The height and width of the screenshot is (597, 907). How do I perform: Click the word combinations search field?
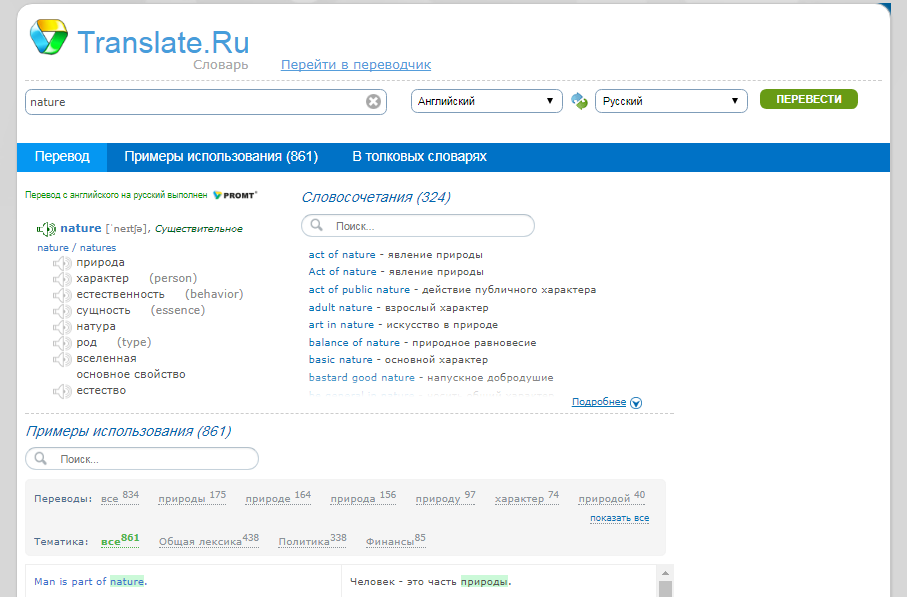pyautogui.click(x=418, y=226)
